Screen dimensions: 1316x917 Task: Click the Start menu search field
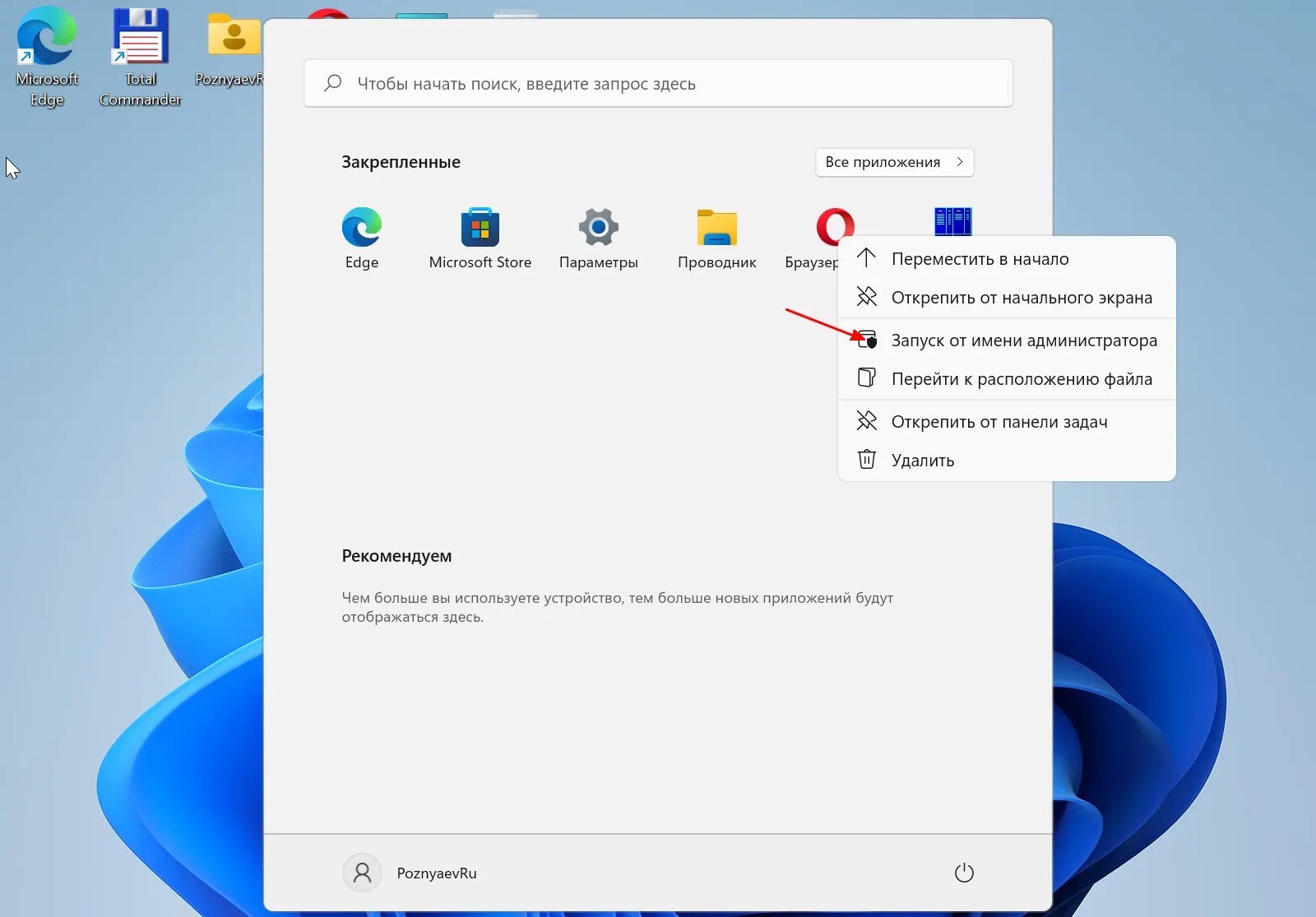coord(658,84)
